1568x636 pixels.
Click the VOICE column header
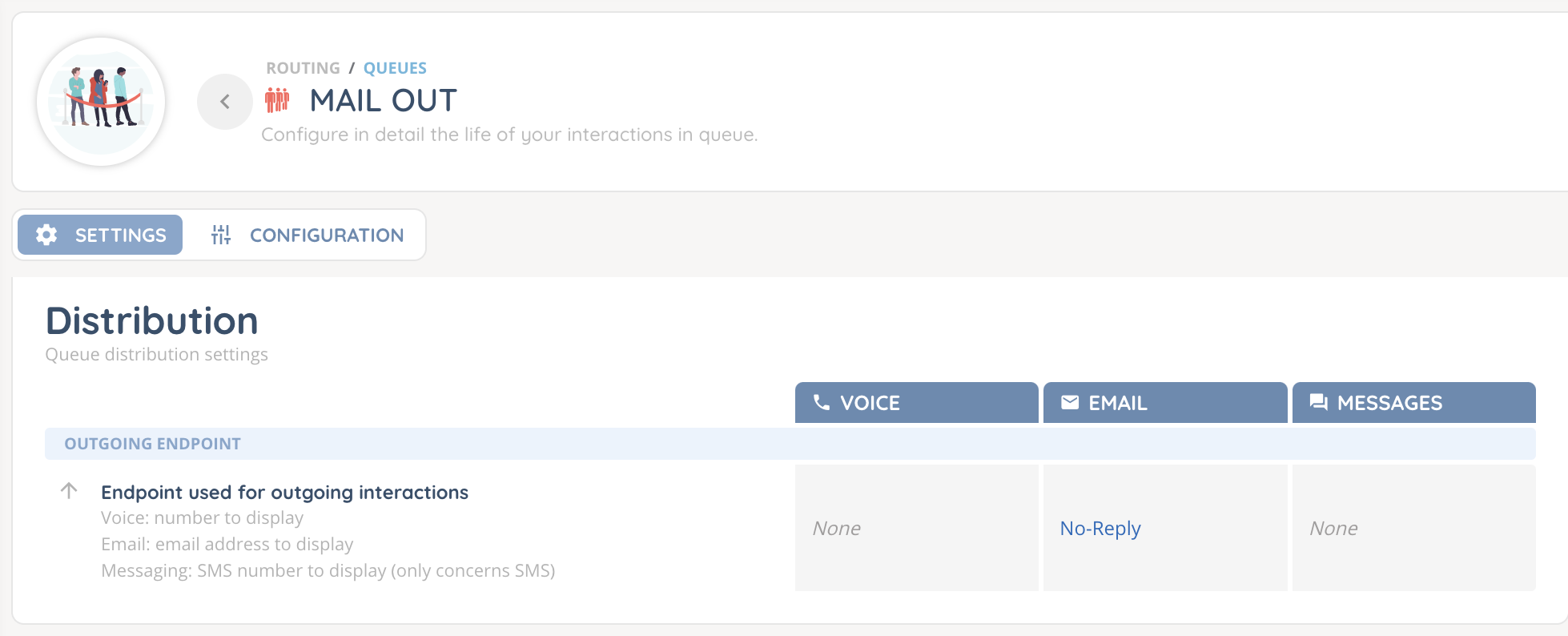tap(916, 402)
